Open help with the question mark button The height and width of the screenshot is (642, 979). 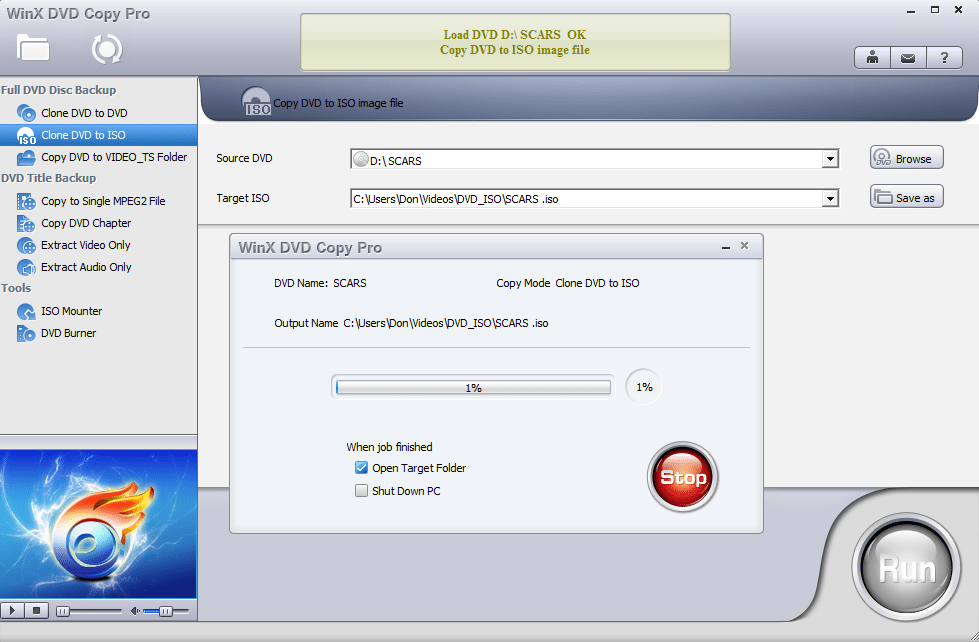944,58
